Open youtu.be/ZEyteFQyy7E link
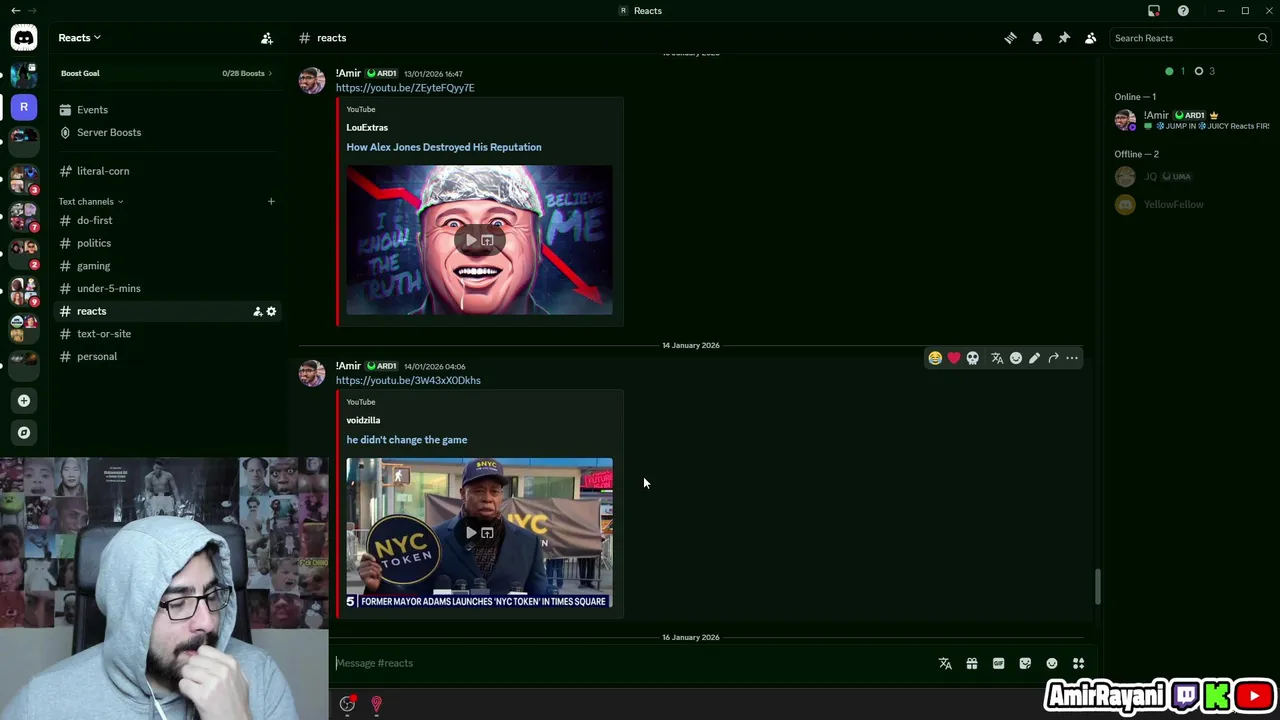The width and height of the screenshot is (1280, 720). point(405,88)
